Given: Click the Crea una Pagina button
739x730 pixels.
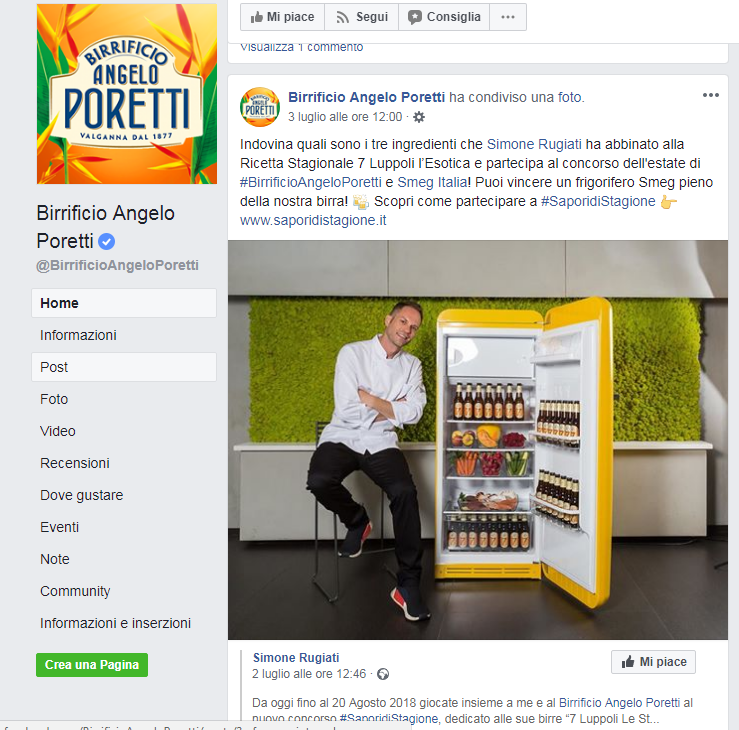Looking at the screenshot, I should click(x=92, y=665).
